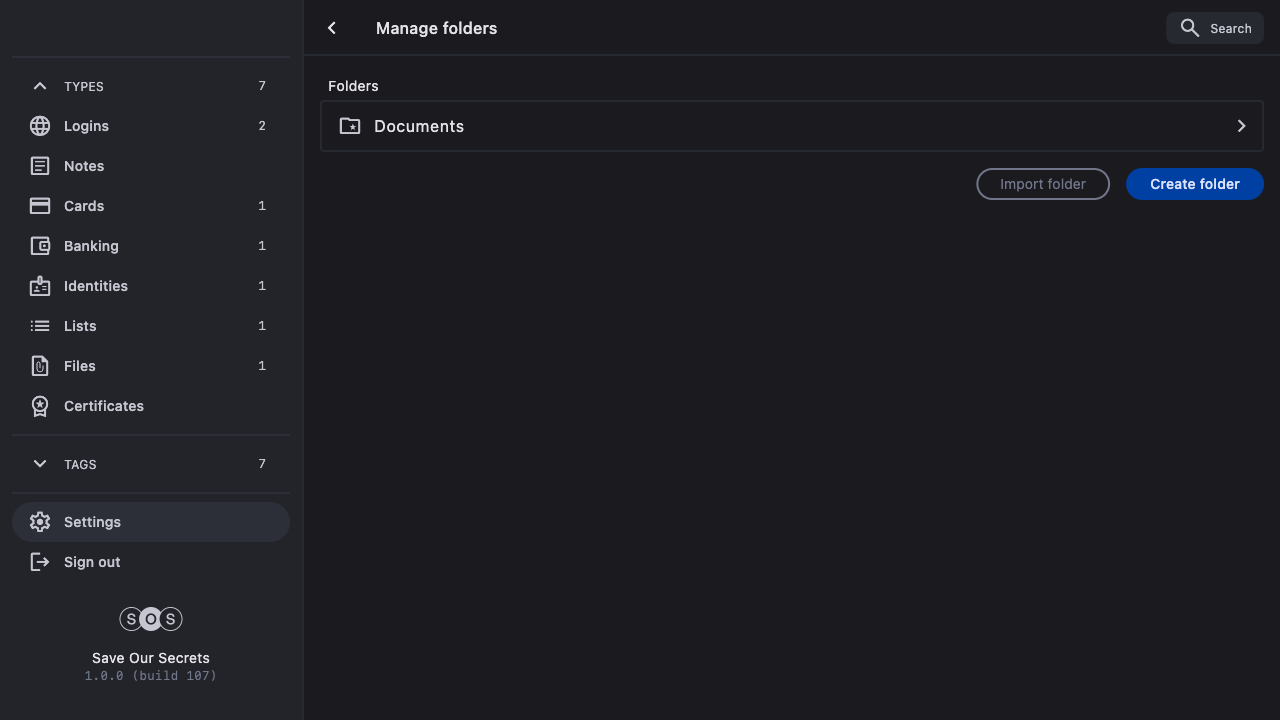Expand the Tags section
Viewport: 1280px width, 720px height.
tap(40, 464)
